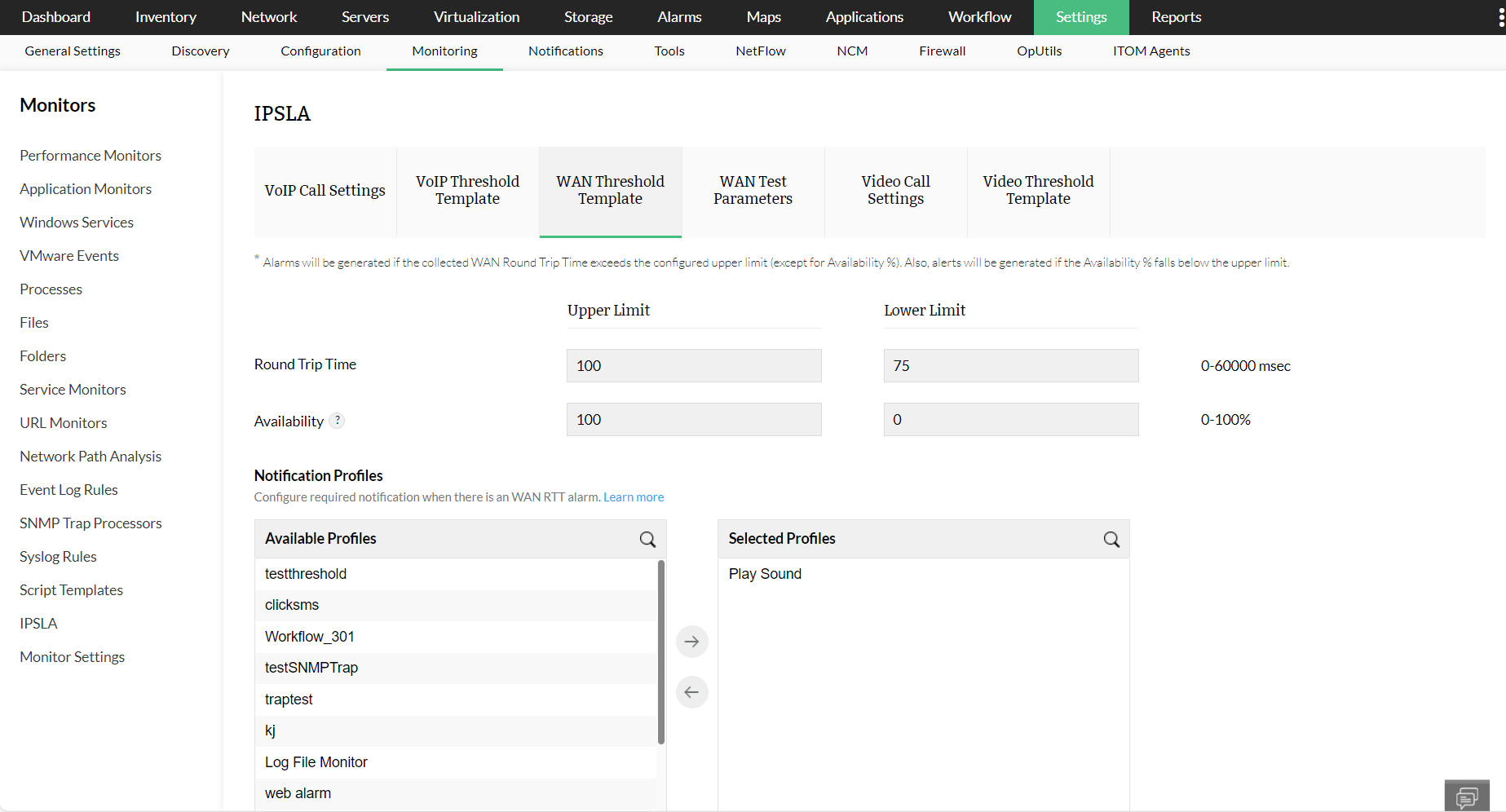
Task: Switch to the Video Threshold Template tab
Action: [x=1038, y=190]
